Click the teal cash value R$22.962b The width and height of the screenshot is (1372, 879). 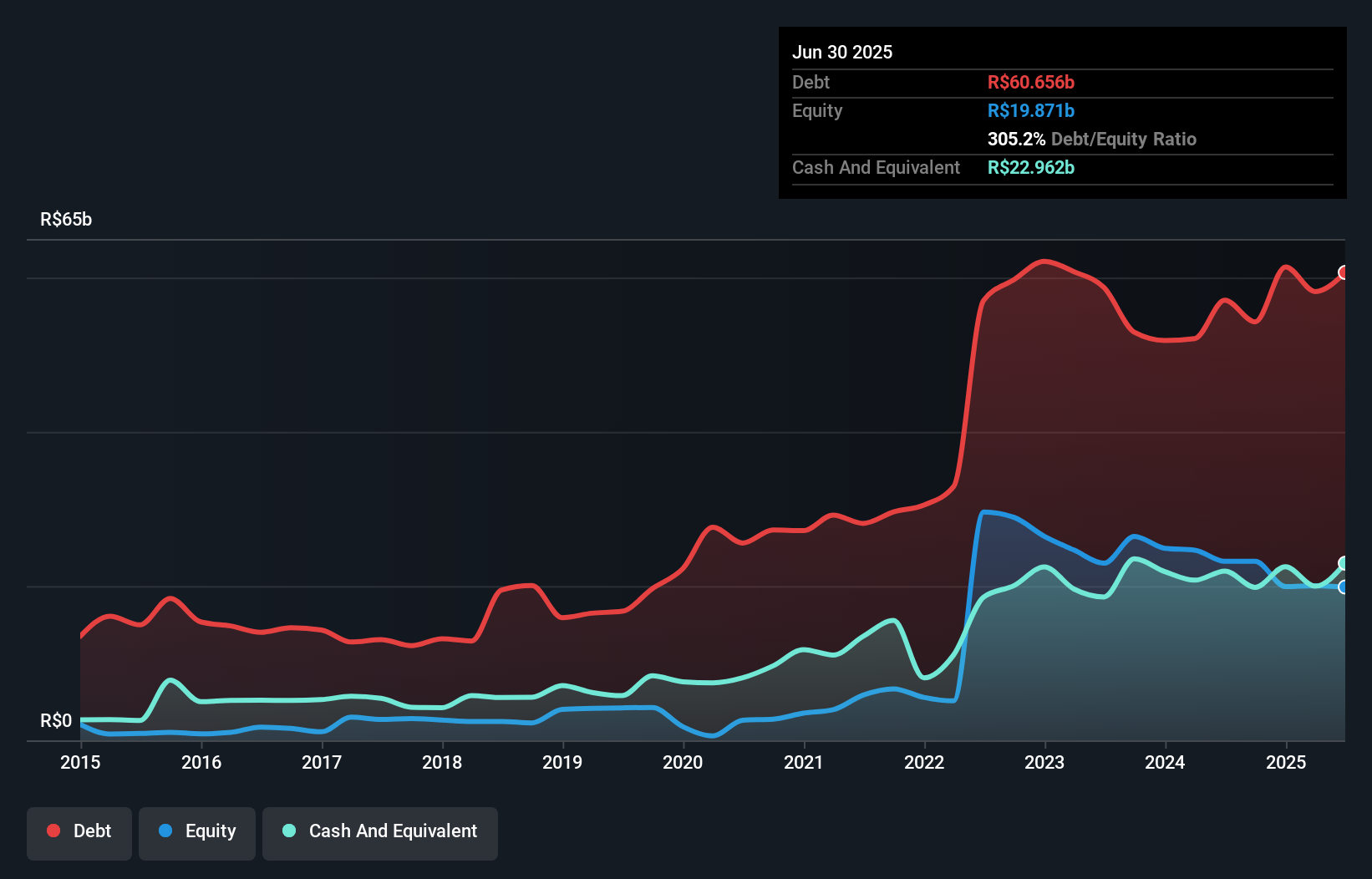pos(1031,167)
